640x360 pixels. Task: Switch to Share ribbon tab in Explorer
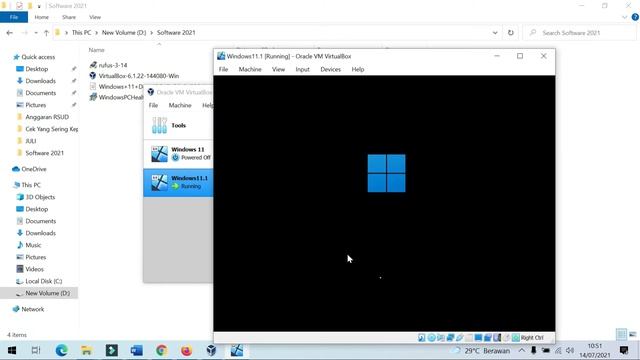point(69,17)
